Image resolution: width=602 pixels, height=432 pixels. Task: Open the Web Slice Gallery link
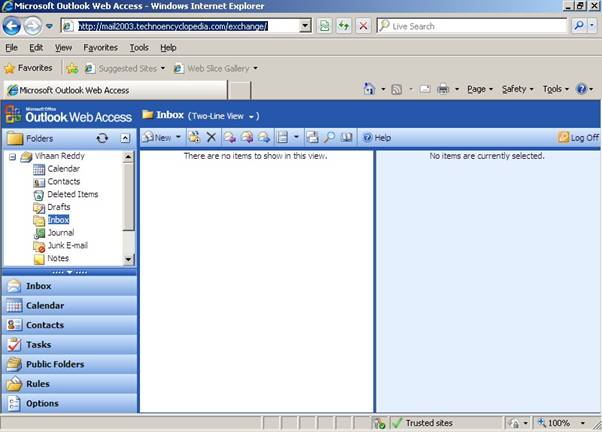pos(216,68)
